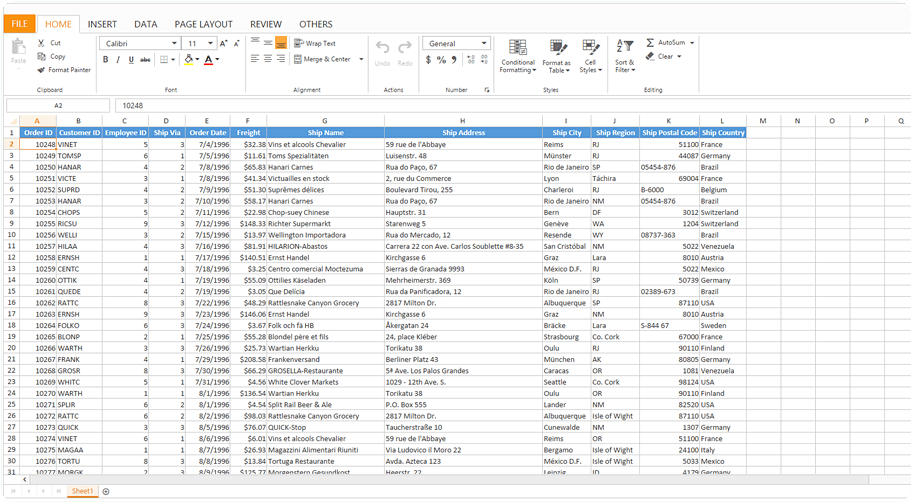Switch to the INSERT ribbon tab
The image size is (912, 504).
(102, 24)
